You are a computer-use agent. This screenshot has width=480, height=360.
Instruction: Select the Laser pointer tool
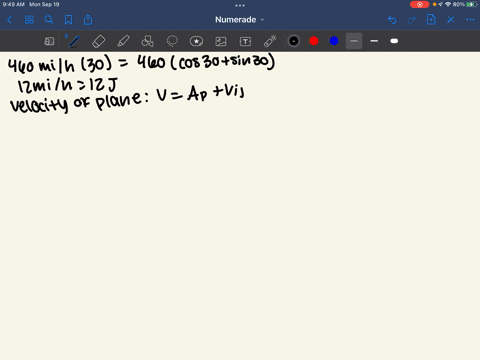point(270,41)
